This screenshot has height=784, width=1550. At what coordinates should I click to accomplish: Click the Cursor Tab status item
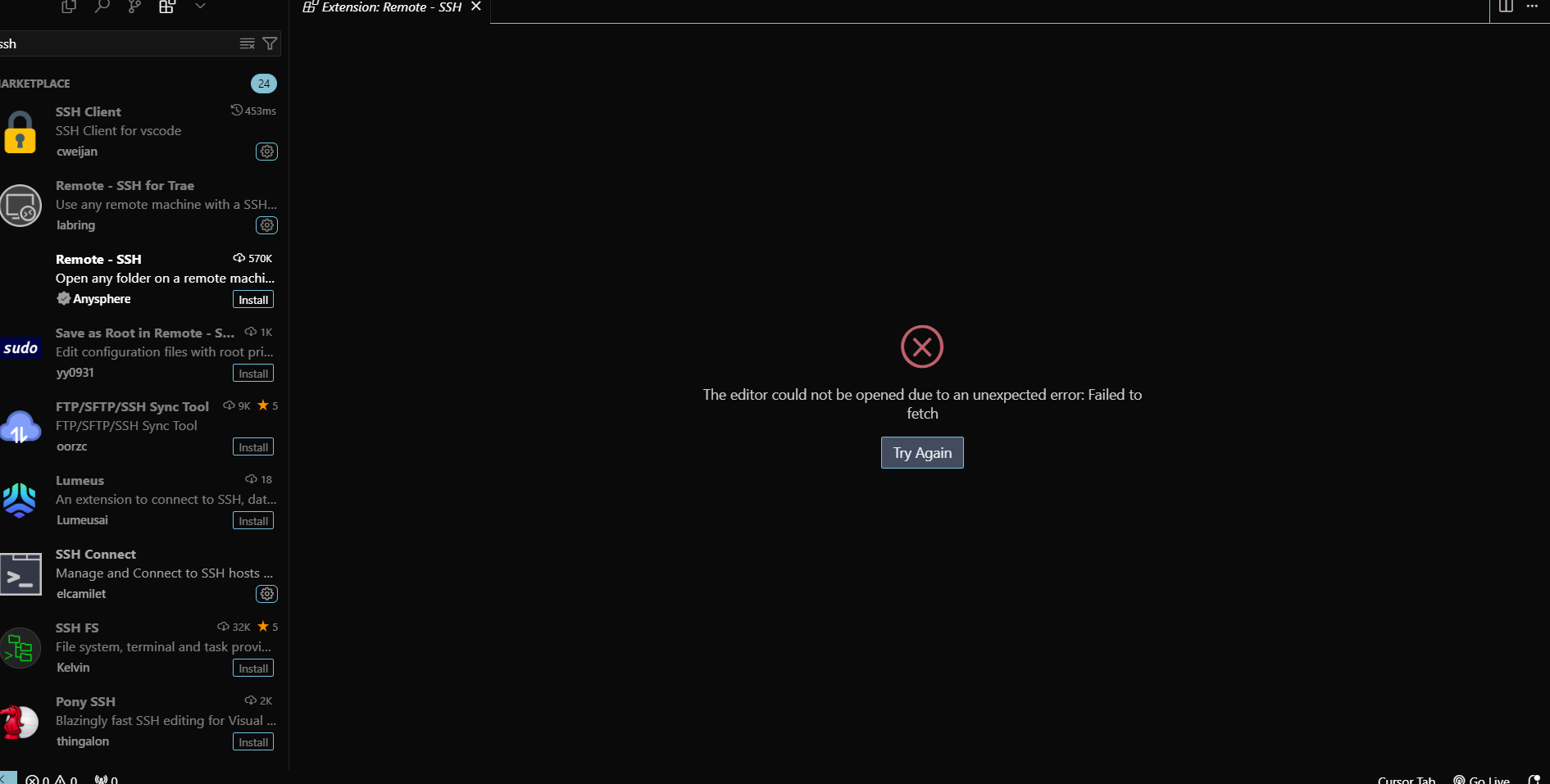coord(1407,779)
